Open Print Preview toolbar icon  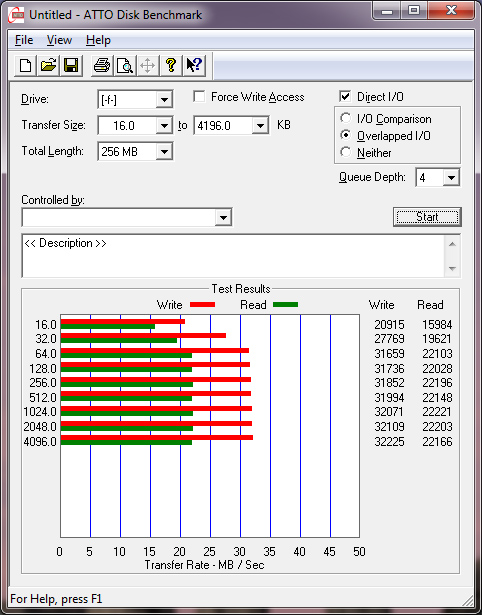125,65
